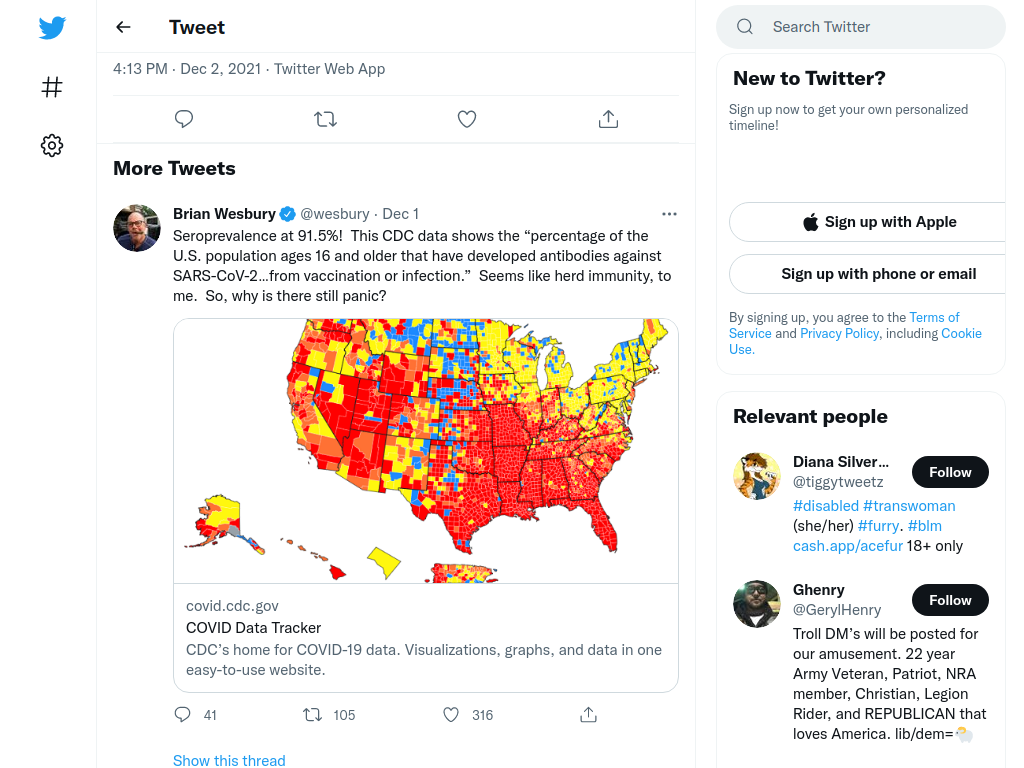Image resolution: width=1024 pixels, height=768 pixels.
Task: Reply to the main tweet
Action: (184, 119)
